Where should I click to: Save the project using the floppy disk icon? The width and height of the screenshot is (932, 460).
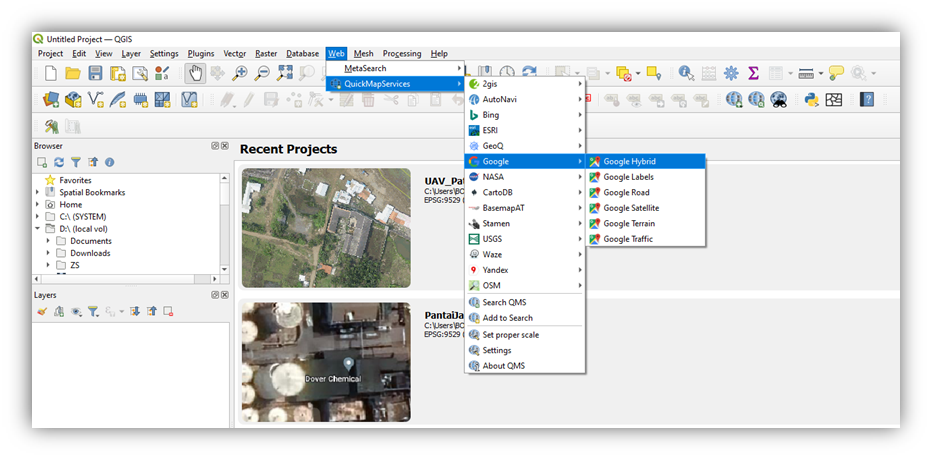95,73
